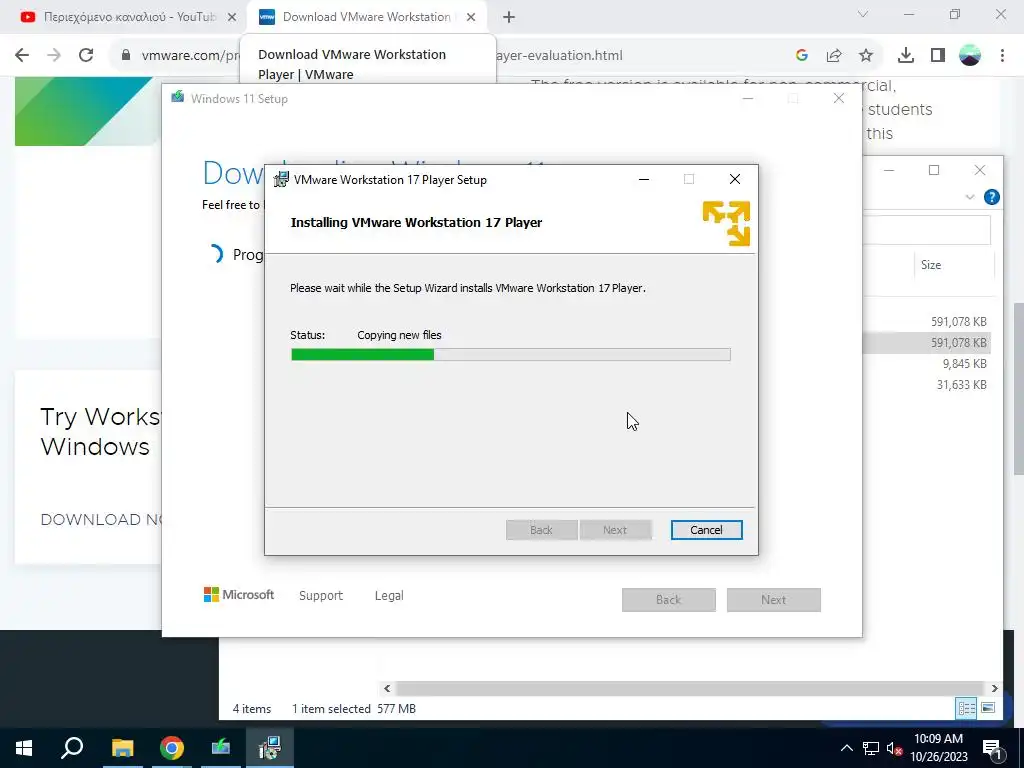Click the DOWNLOAD NOW link on the VMware page
This screenshot has width=1024, height=768.
(101, 520)
